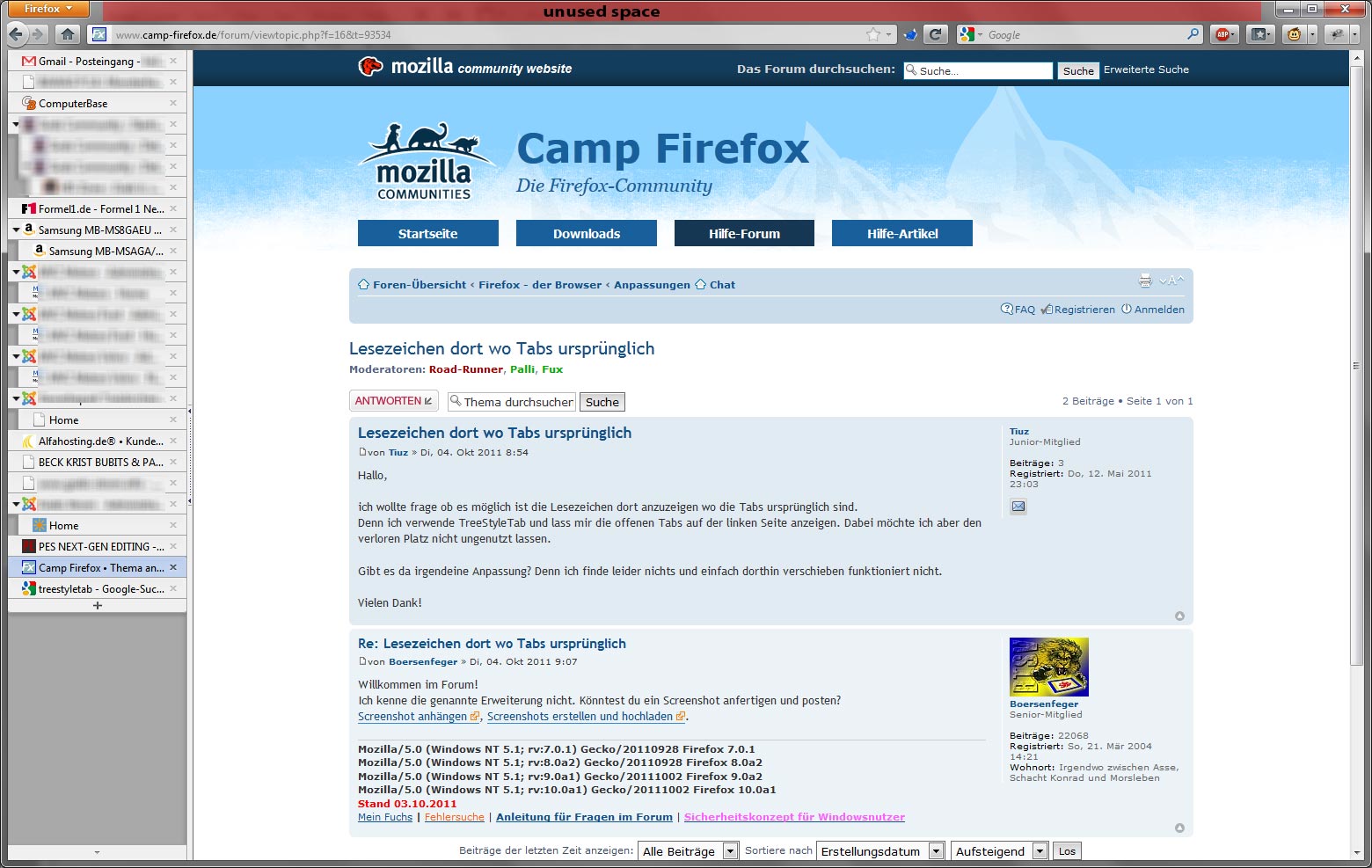The height and width of the screenshot is (868, 1372).
Task: Click the Suche button beside forum search
Action: [1078, 70]
